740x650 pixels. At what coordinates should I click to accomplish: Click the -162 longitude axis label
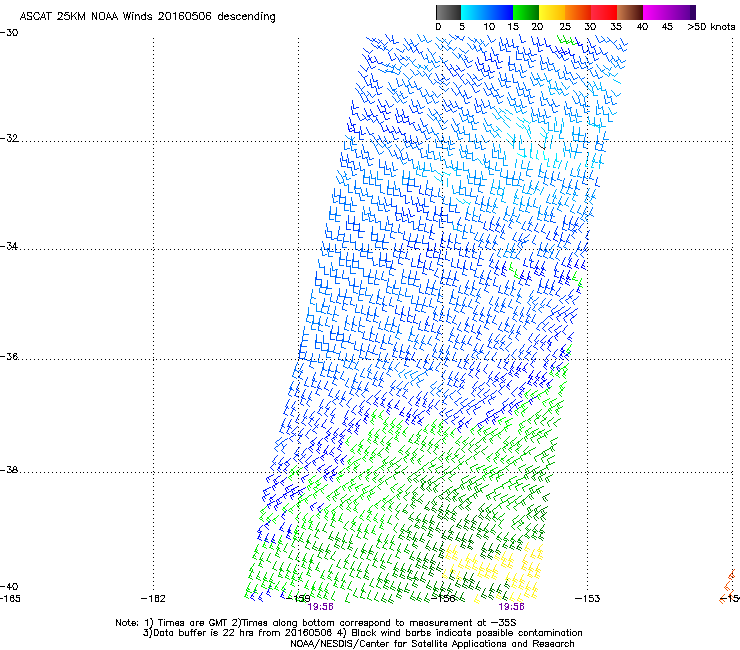click(x=153, y=599)
